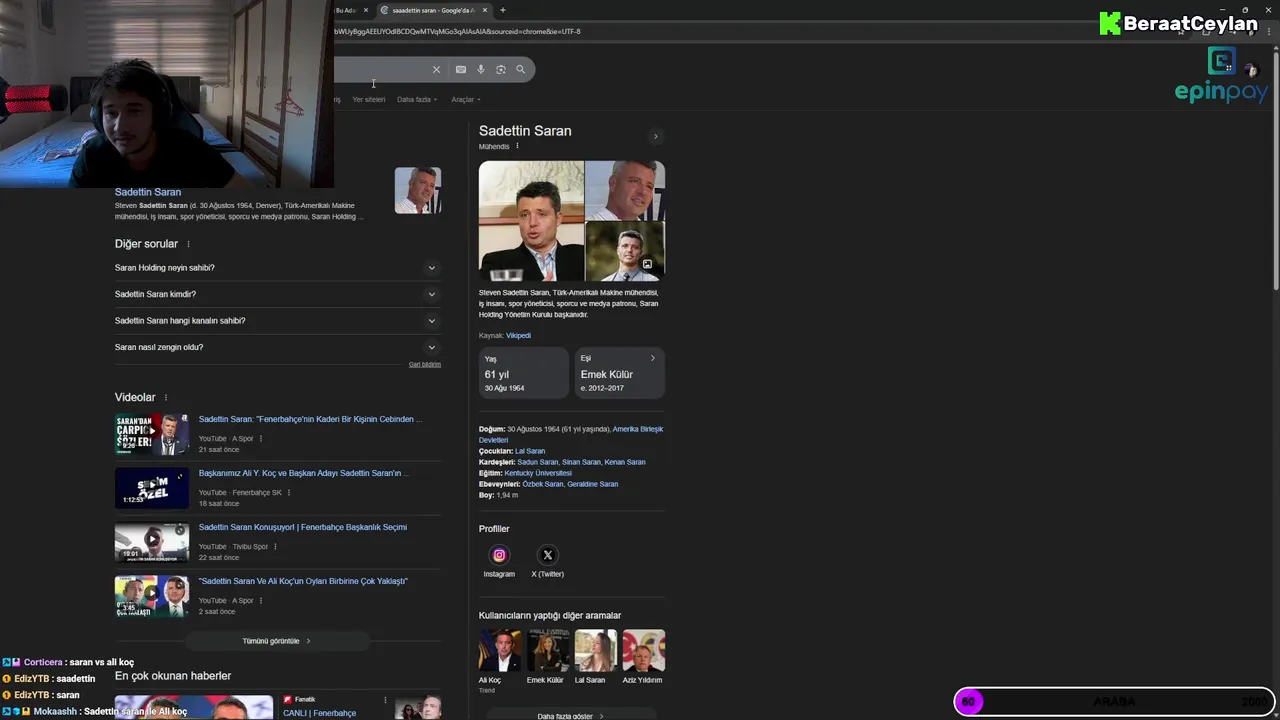Screen dimensions: 1280x720
Task: Click the browser address bar URL
Action: click(x=457, y=31)
